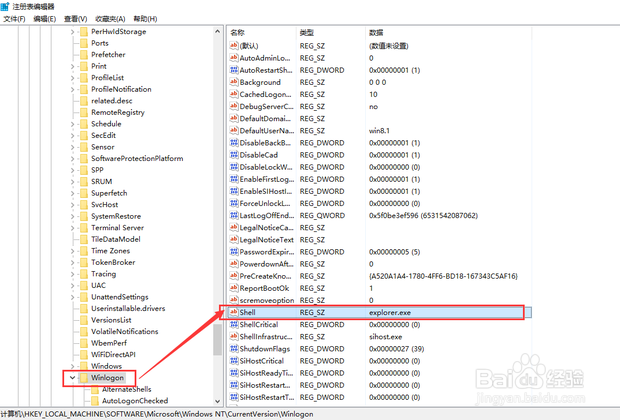Collapse the Winlogon key chevron
Screen dimensions: 620x420
(x=72, y=378)
